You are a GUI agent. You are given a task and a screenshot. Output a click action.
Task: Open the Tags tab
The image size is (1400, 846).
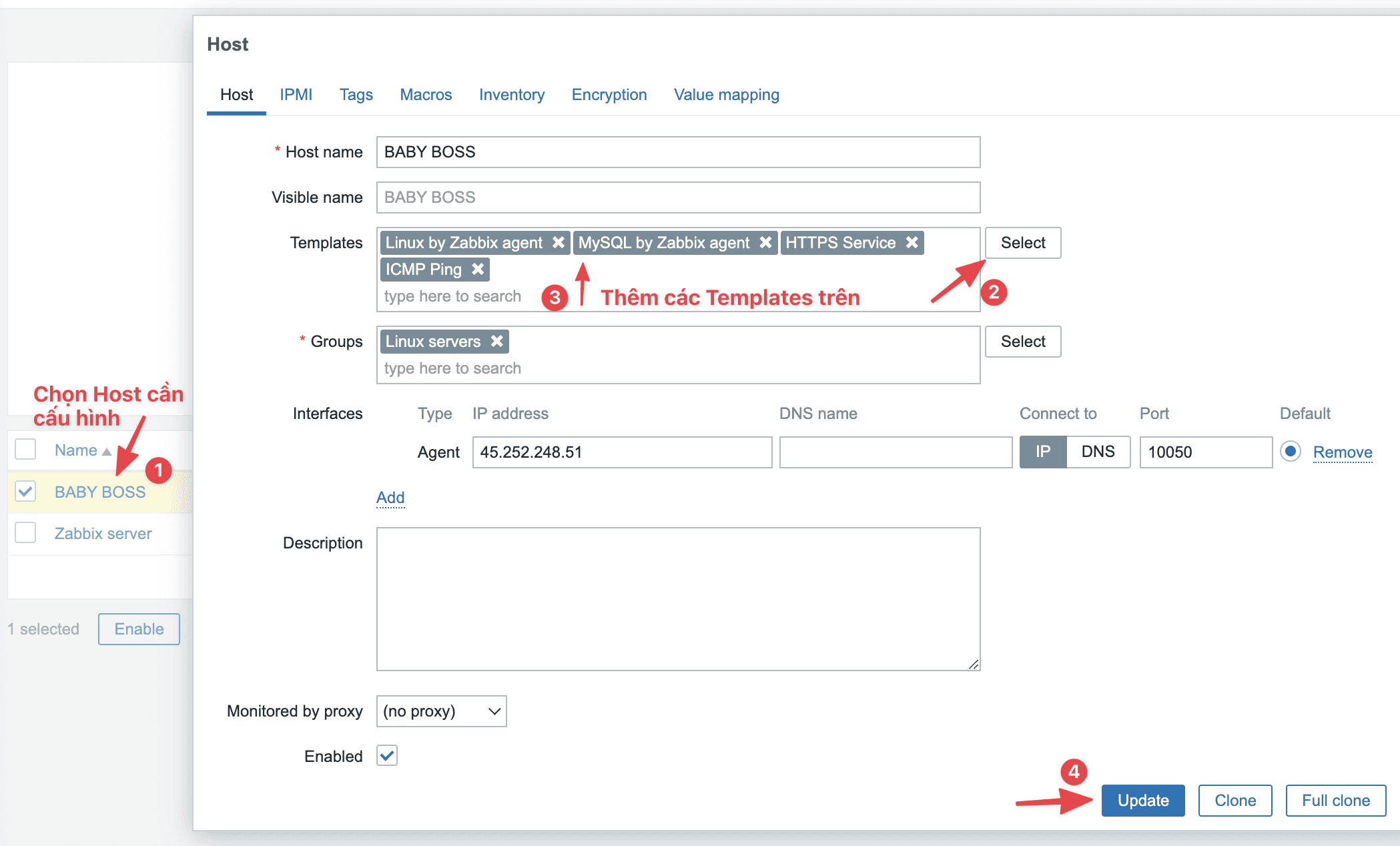coord(356,95)
